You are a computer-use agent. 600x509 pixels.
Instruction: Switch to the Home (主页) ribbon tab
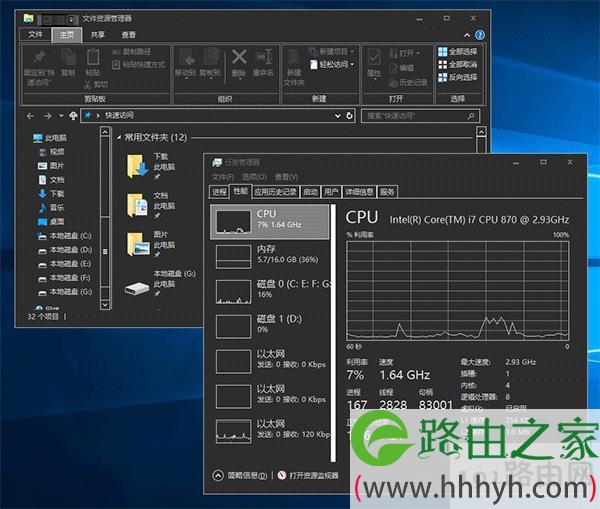point(67,35)
